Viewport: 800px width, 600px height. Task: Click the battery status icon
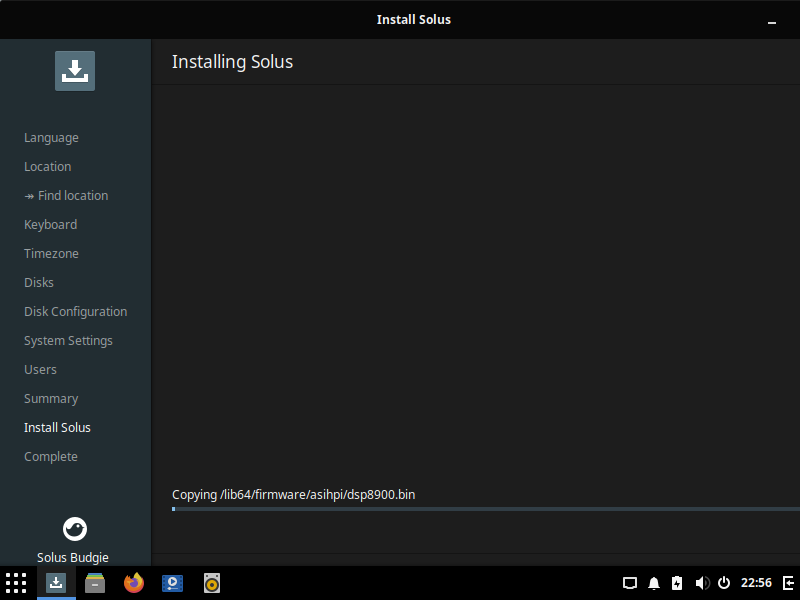tap(677, 583)
